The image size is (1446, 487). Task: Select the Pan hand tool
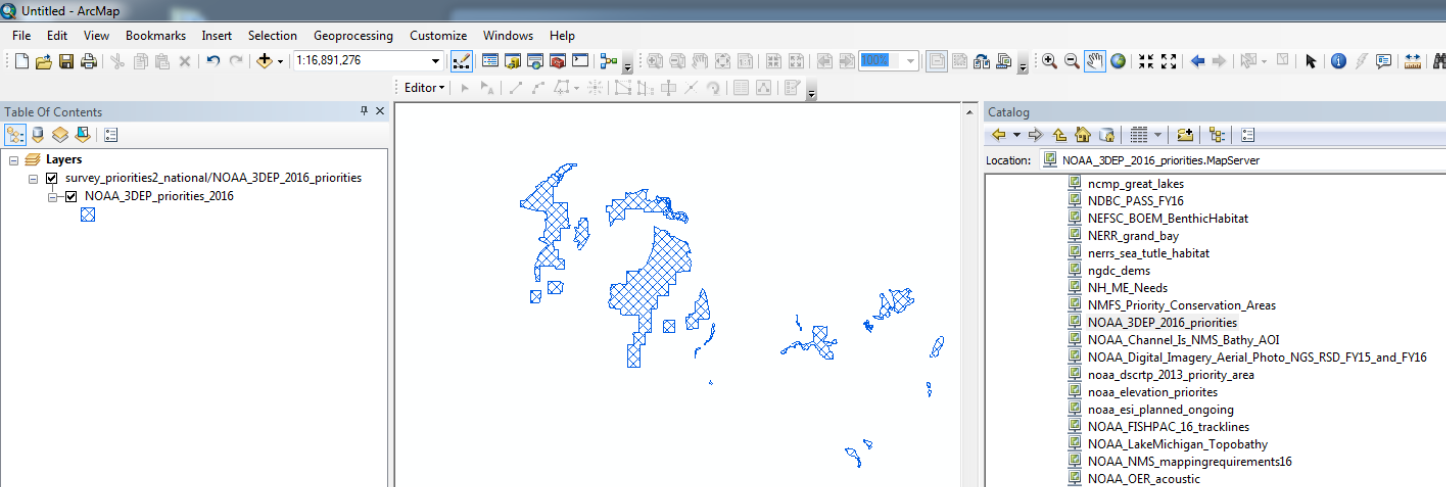click(x=1095, y=61)
